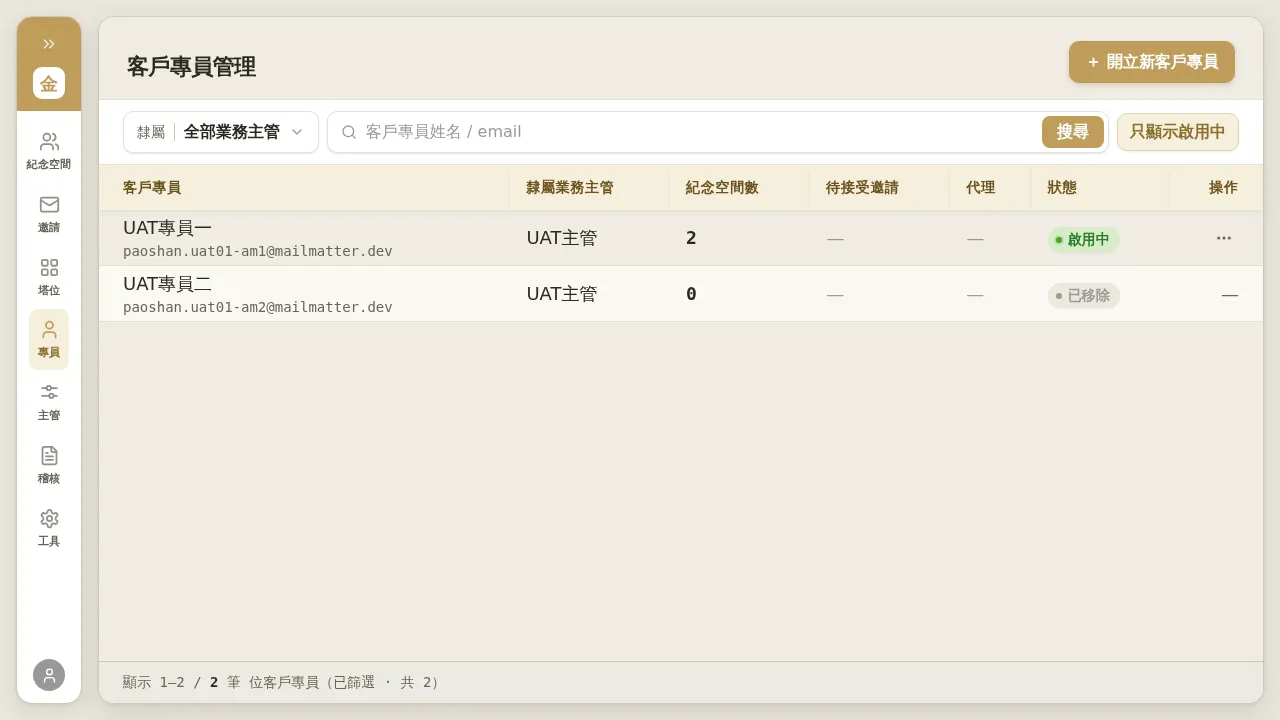
Task: Click email paoshan.uat01-am2@mailmatter.dev
Action: click(x=258, y=307)
